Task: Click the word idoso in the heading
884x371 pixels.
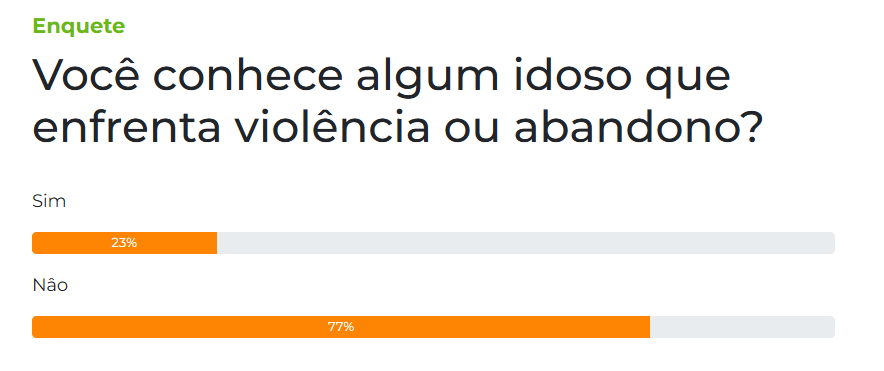Action: pyautogui.click(x=572, y=76)
